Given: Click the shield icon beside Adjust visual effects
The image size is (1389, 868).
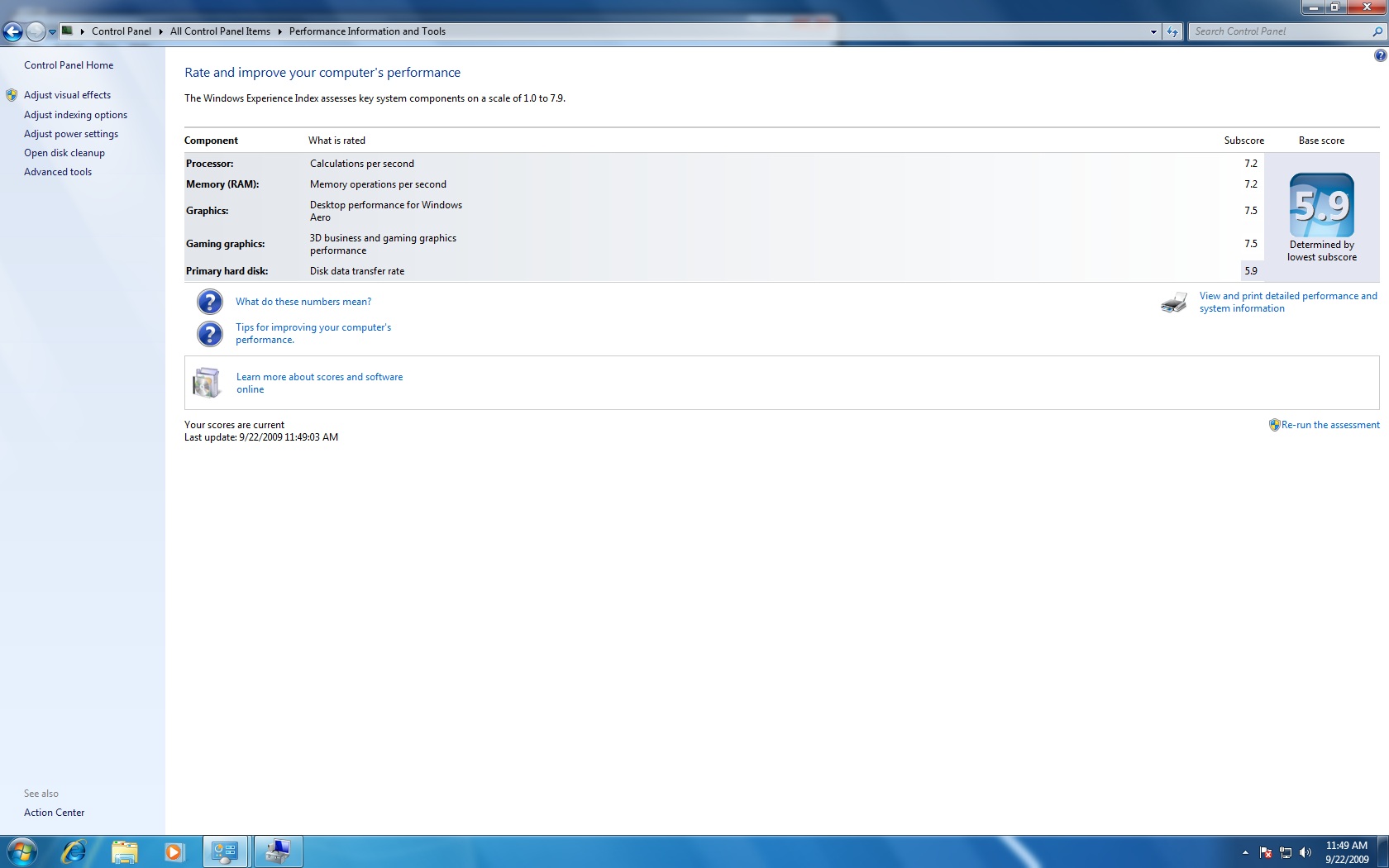Looking at the screenshot, I should pos(12,95).
